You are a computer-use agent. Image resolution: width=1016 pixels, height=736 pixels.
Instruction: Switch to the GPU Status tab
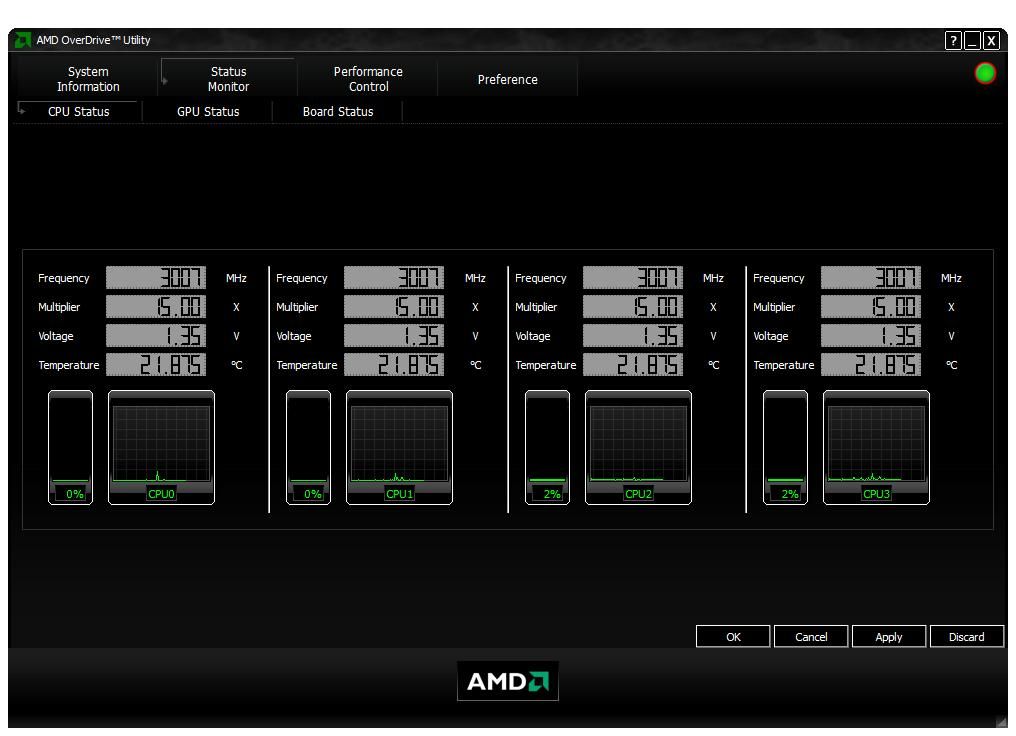coord(206,111)
